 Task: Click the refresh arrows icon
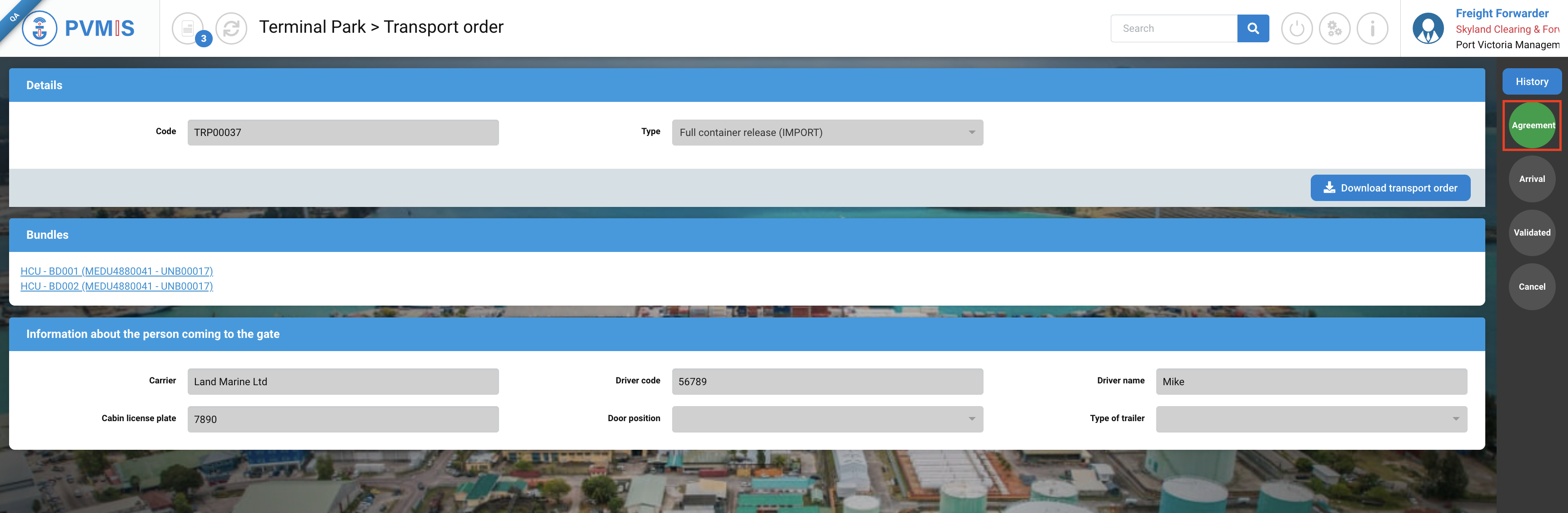tap(231, 28)
